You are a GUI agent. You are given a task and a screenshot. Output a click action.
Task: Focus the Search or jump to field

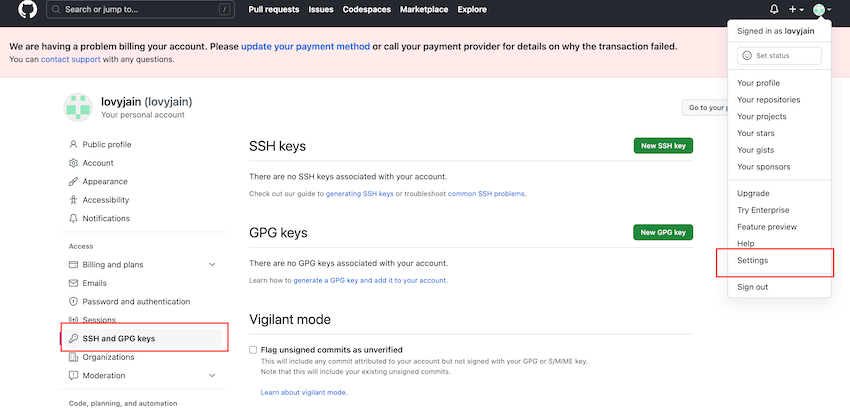[x=140, y=9]
